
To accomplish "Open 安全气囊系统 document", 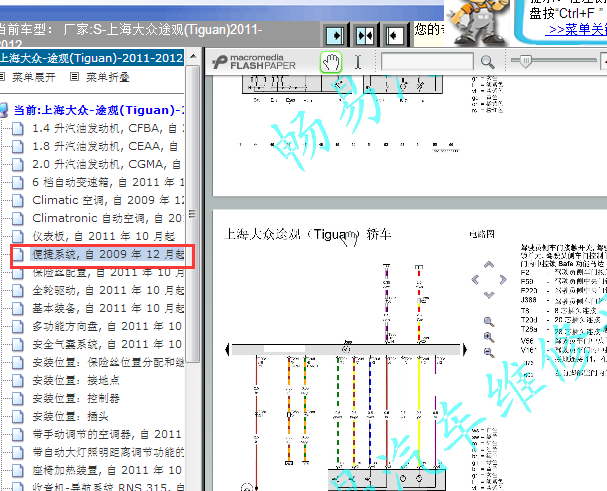I will click(x=107, y=344).
